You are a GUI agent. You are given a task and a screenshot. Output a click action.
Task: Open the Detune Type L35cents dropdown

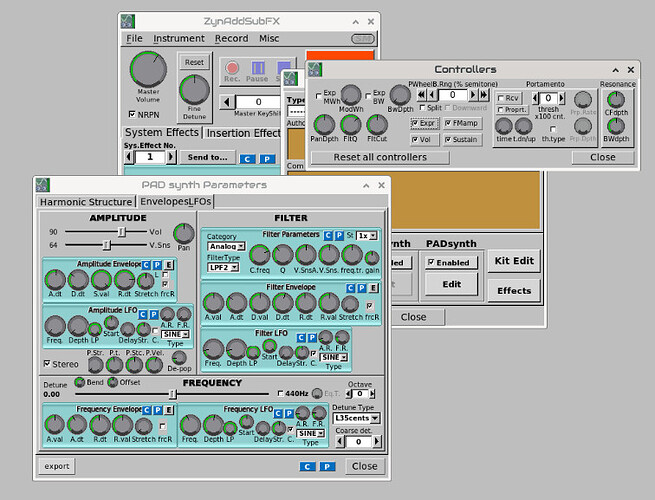[356, 418]
